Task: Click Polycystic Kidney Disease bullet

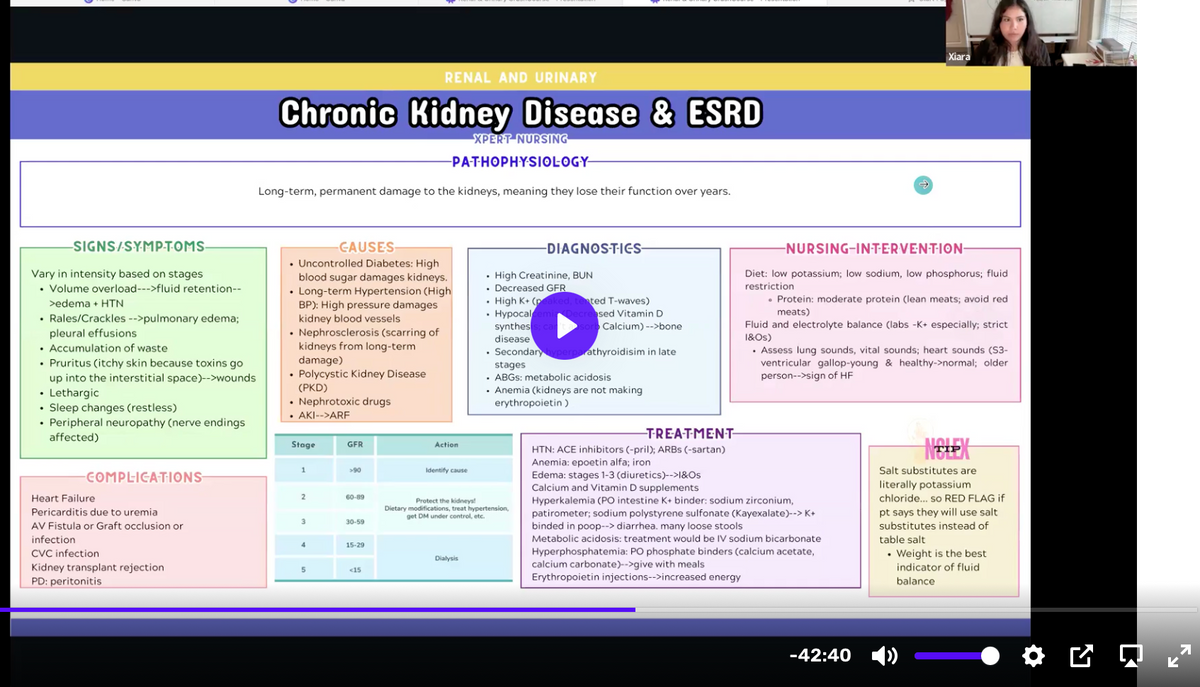Action: 362,380
